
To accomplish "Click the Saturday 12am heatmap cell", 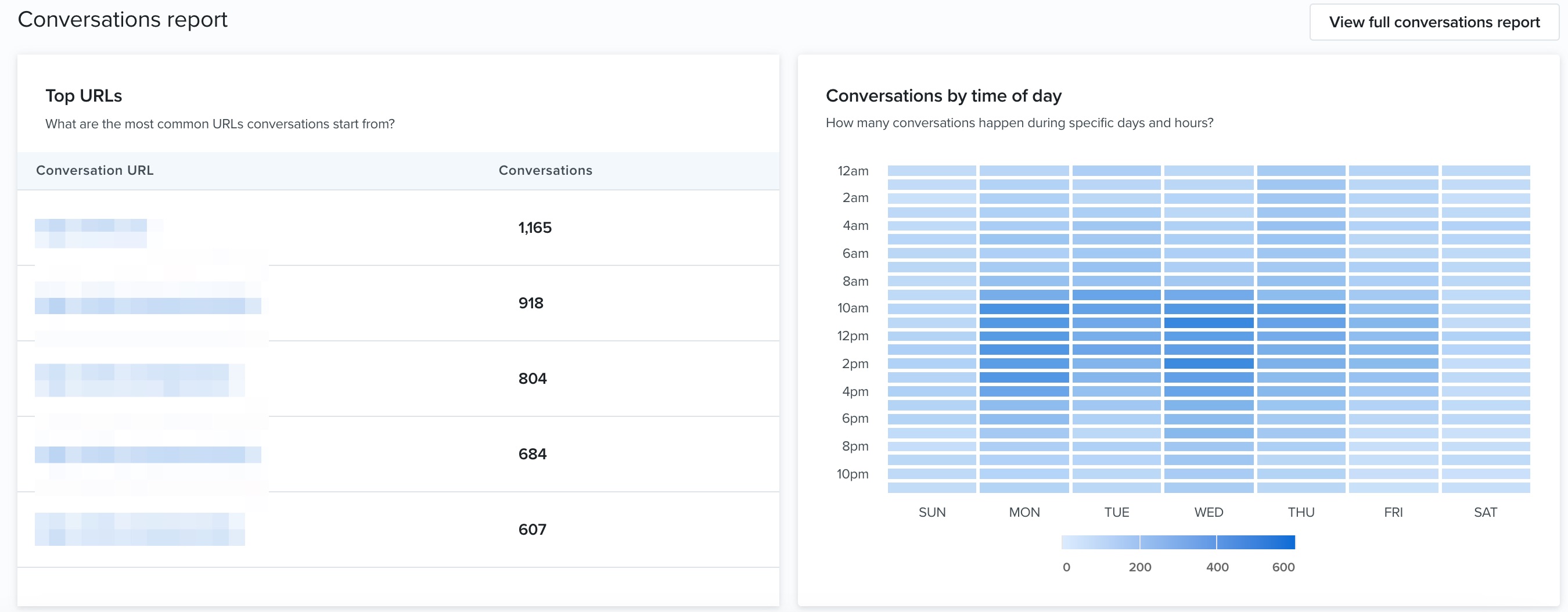I will [1486, 171].
